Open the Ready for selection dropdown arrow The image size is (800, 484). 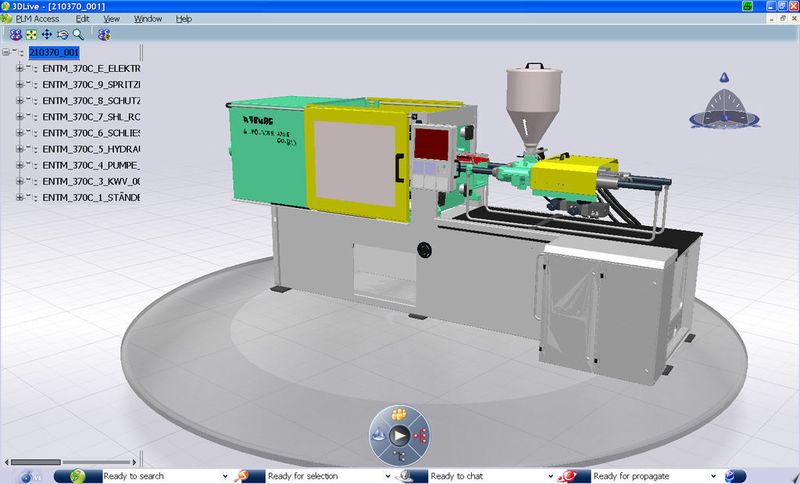388,476
